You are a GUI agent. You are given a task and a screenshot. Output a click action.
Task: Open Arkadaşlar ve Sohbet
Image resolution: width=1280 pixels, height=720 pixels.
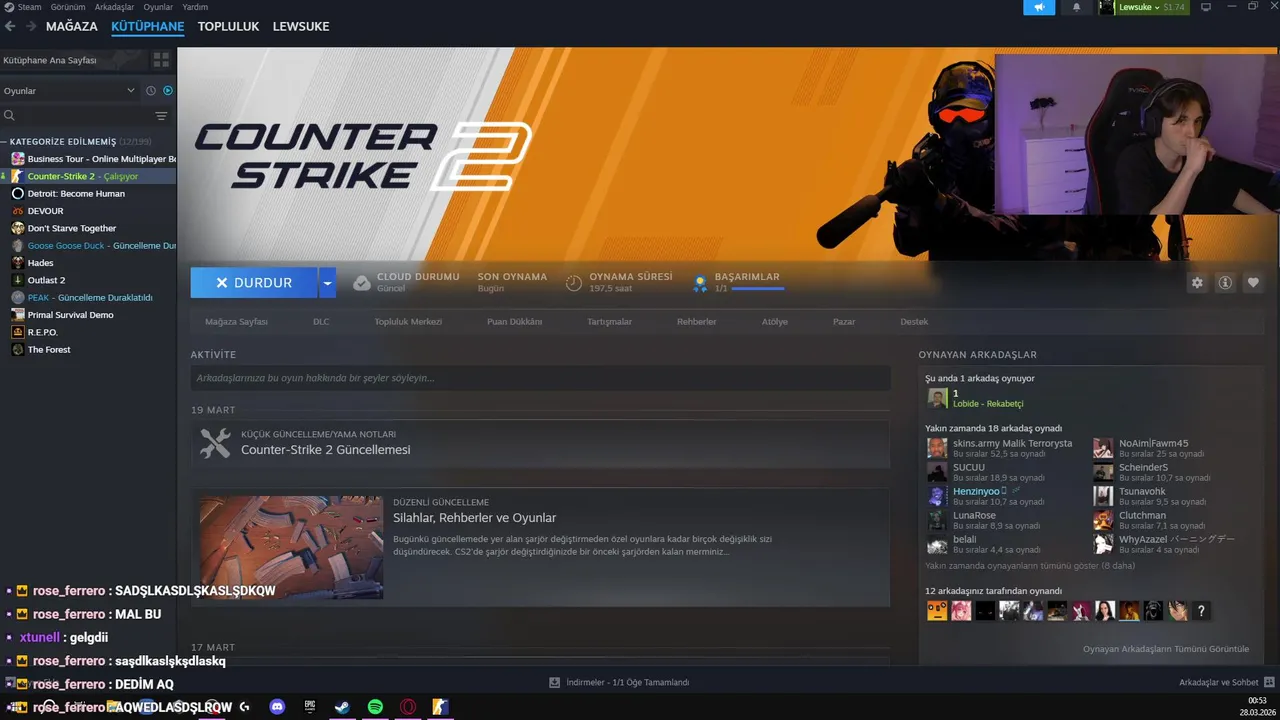point(1225,682)
